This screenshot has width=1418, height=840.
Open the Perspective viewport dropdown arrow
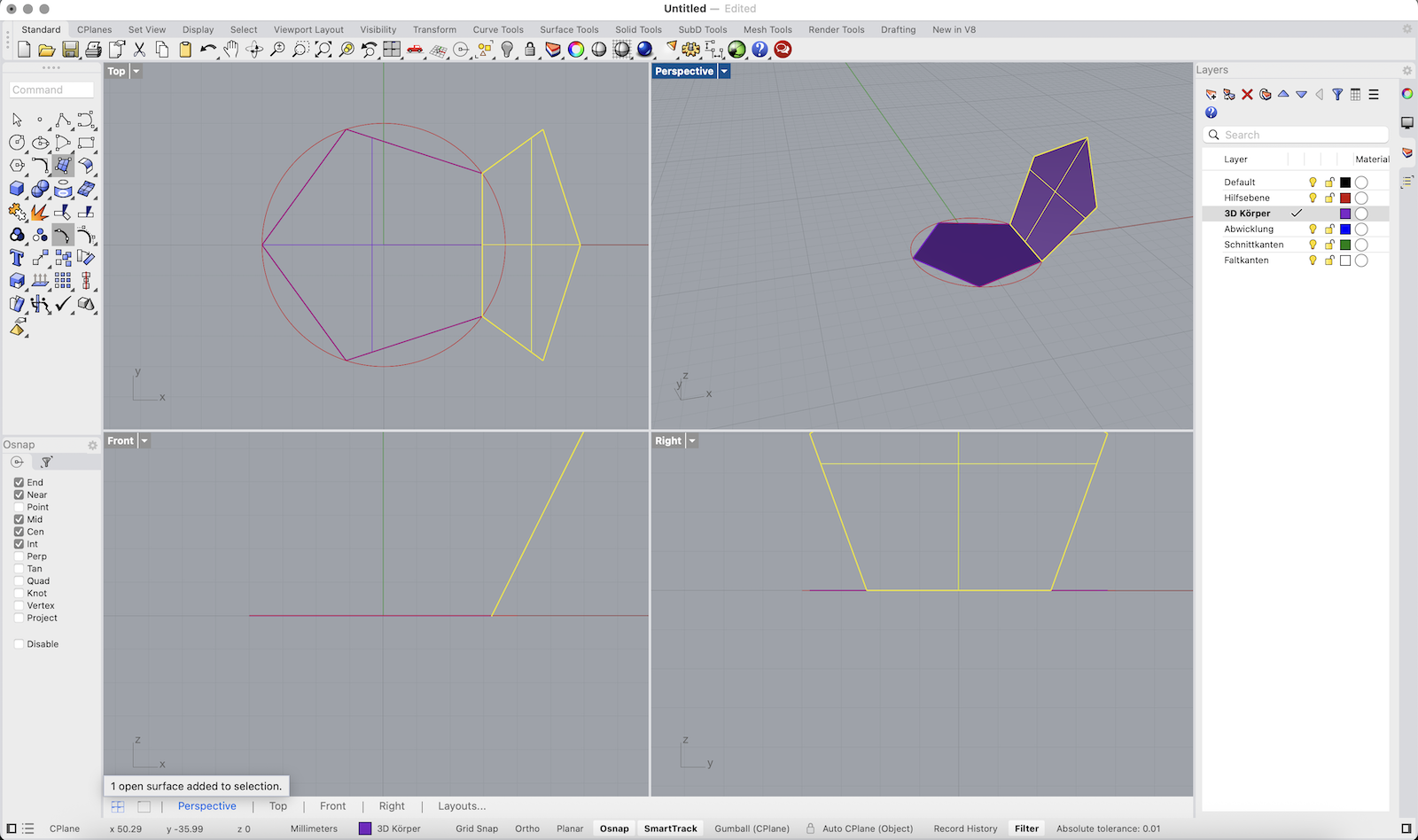click(x=724, y=72)
